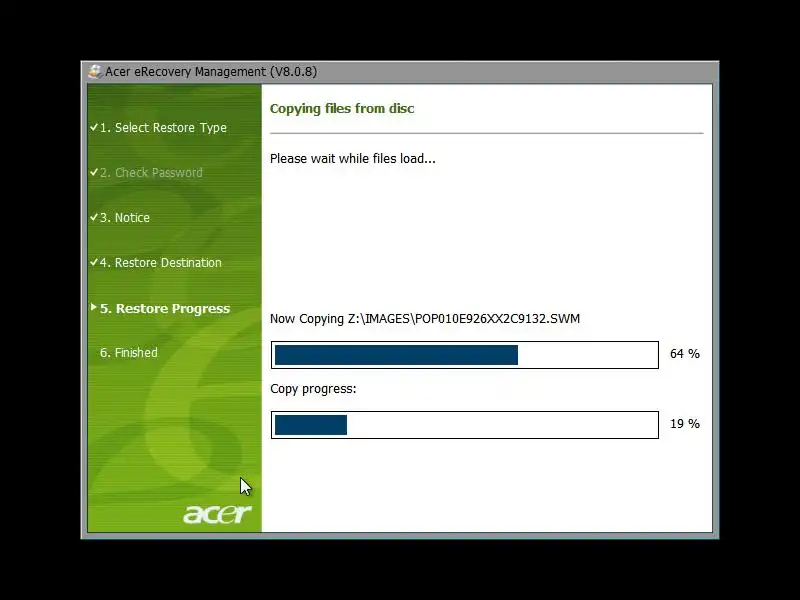The width and height of the screenshot is (800, 600).
Task: Click the overall Copy progress bar
Action: 465,424
